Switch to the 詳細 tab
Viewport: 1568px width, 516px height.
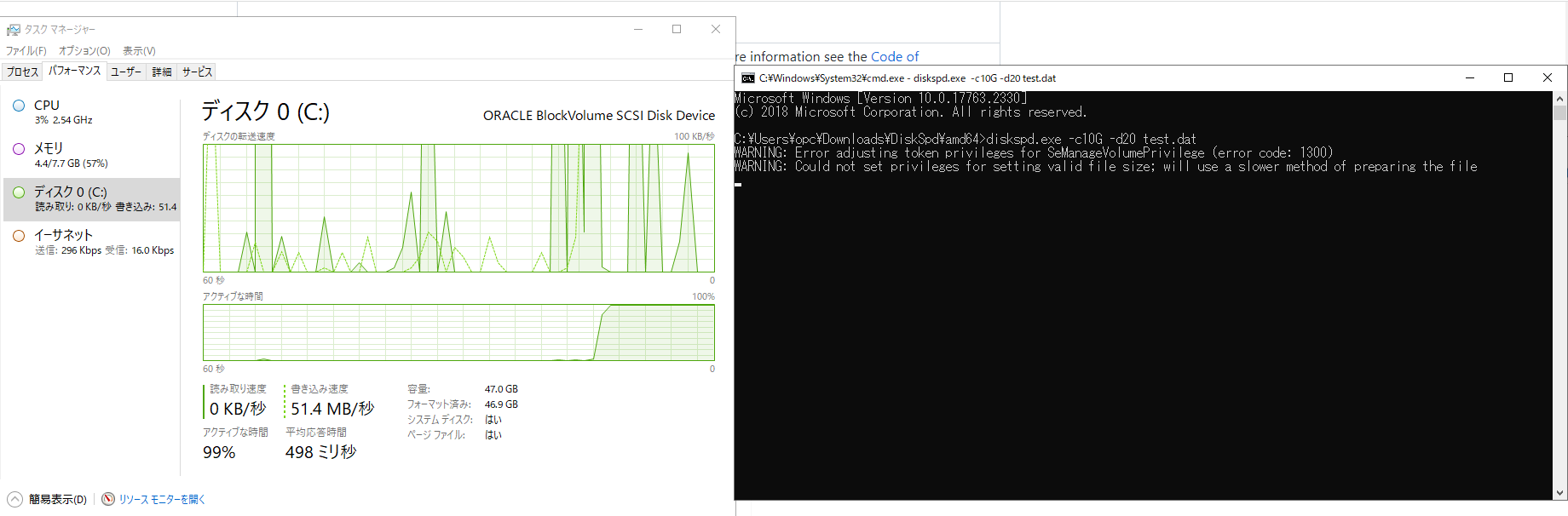pos(162,72)
